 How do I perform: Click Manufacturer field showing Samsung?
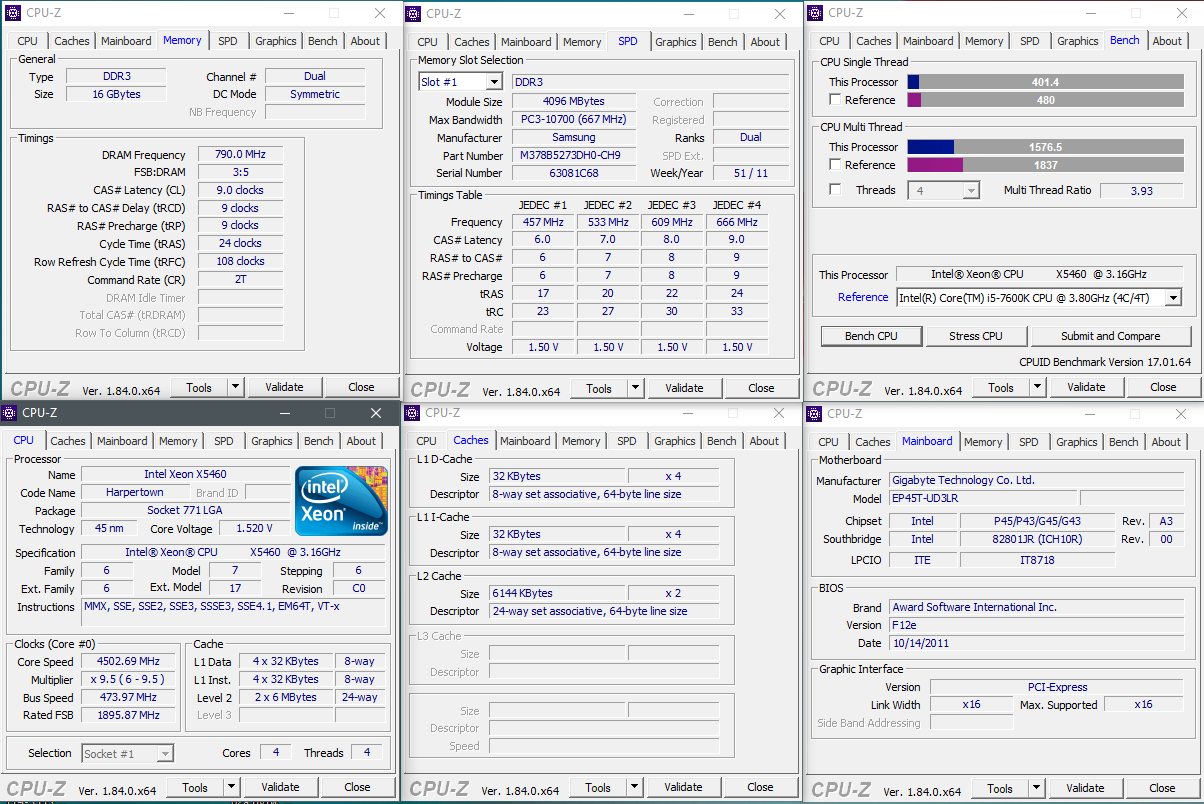[x=574, y=138]
